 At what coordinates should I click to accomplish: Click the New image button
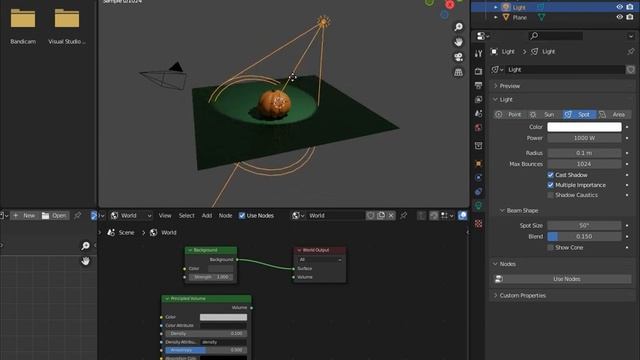pyautogui.click(x=23, y=216)
